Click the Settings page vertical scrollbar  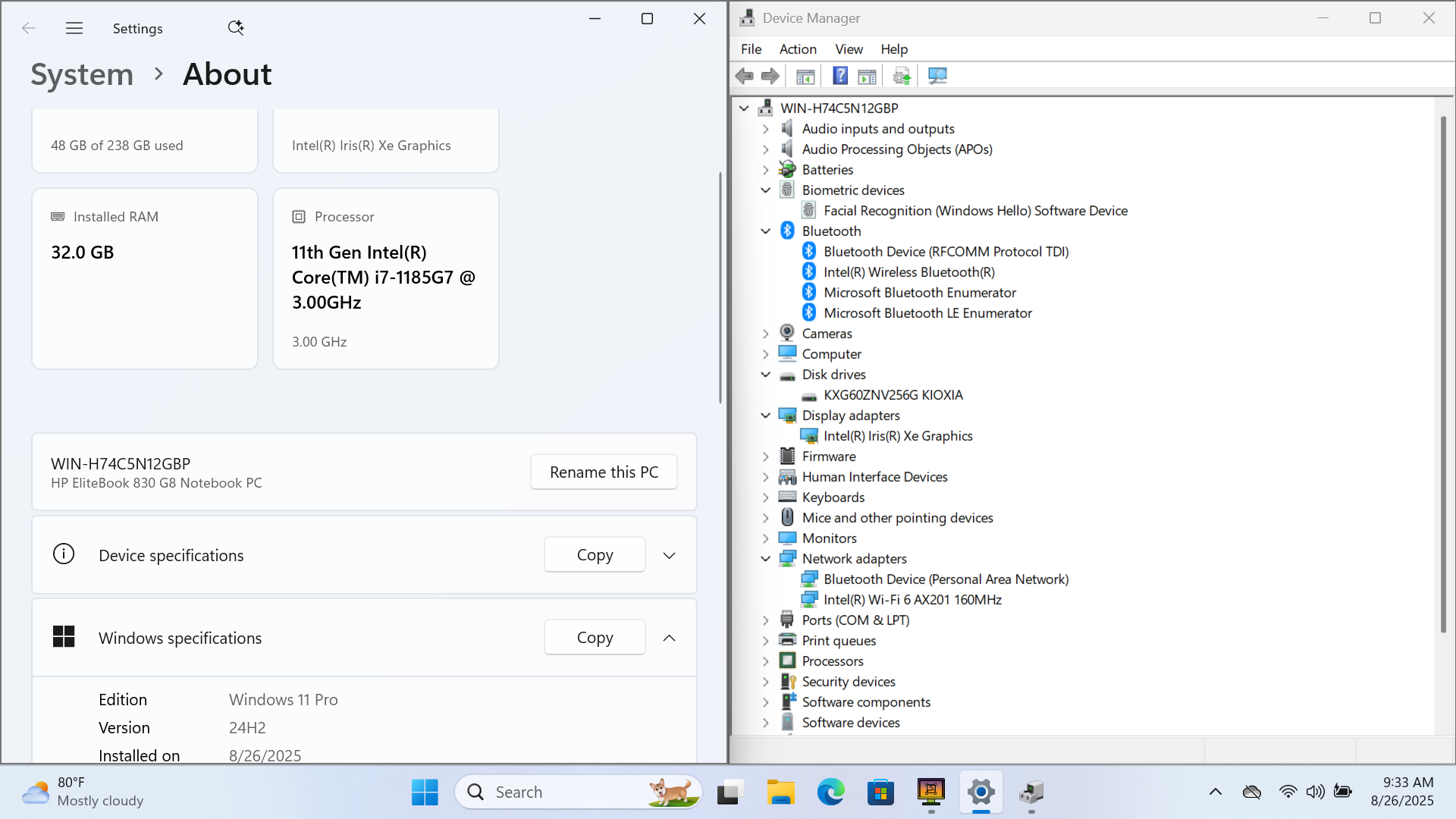pos(720,288)
